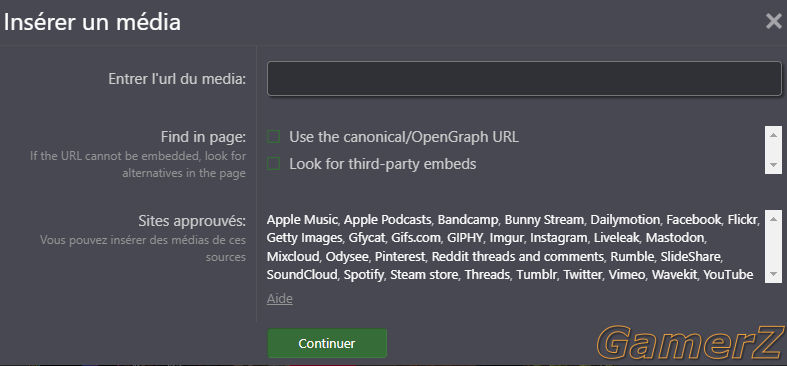787x366 pixels.
Task: Click the Continuer button
Action: click(327, 343)
